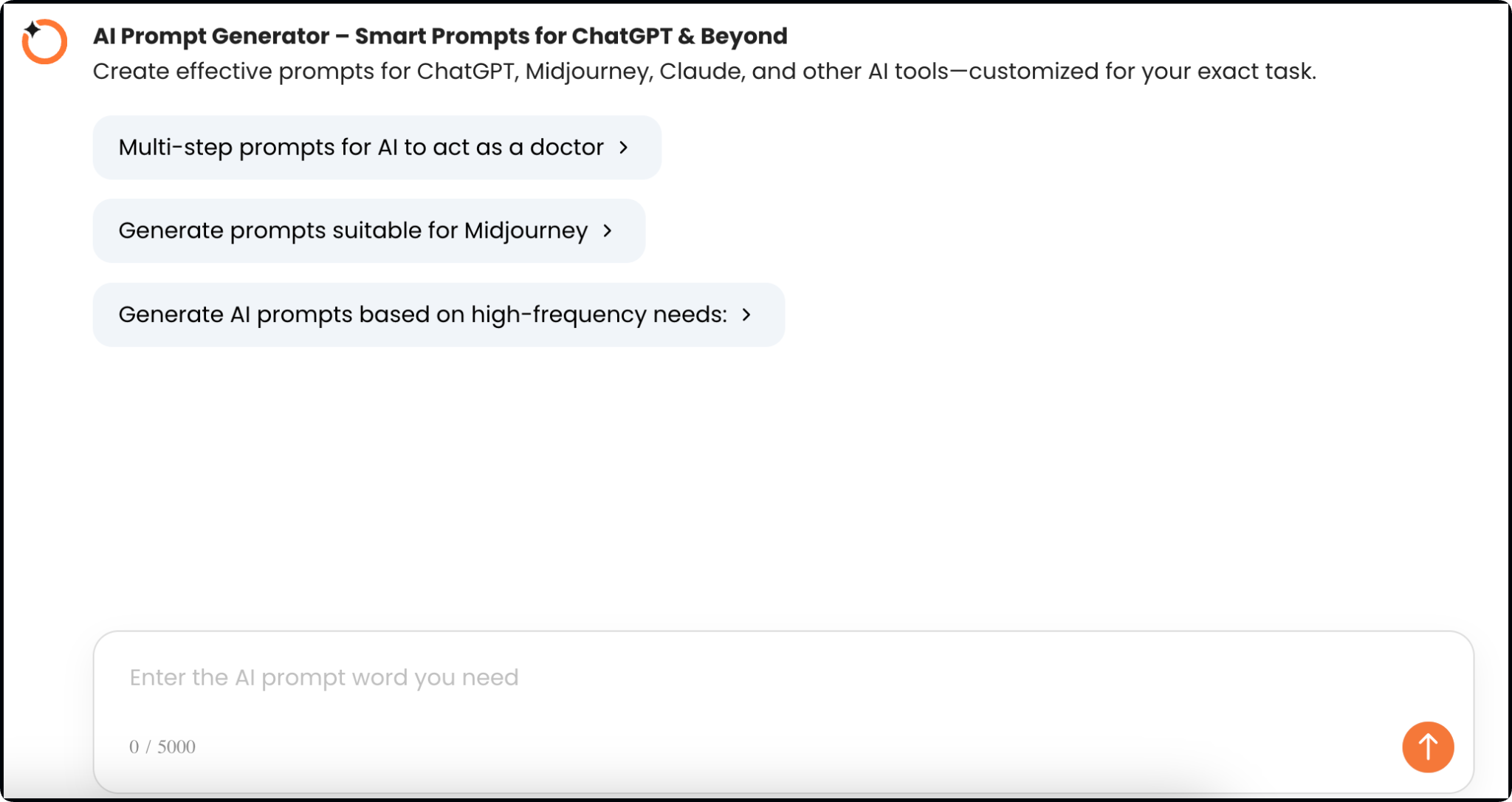Expand the high-frequency needs chevron
Screen dimensions: 1512x802
(748, 315)
